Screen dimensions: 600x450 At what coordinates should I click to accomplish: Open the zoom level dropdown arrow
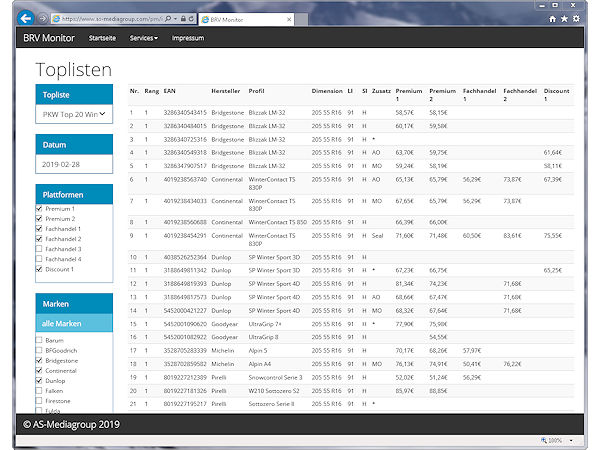coord(571,441)
